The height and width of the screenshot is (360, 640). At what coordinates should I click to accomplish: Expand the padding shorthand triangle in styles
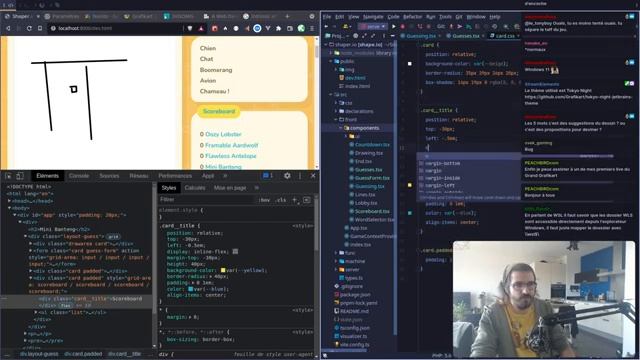[x=193, y=283]
